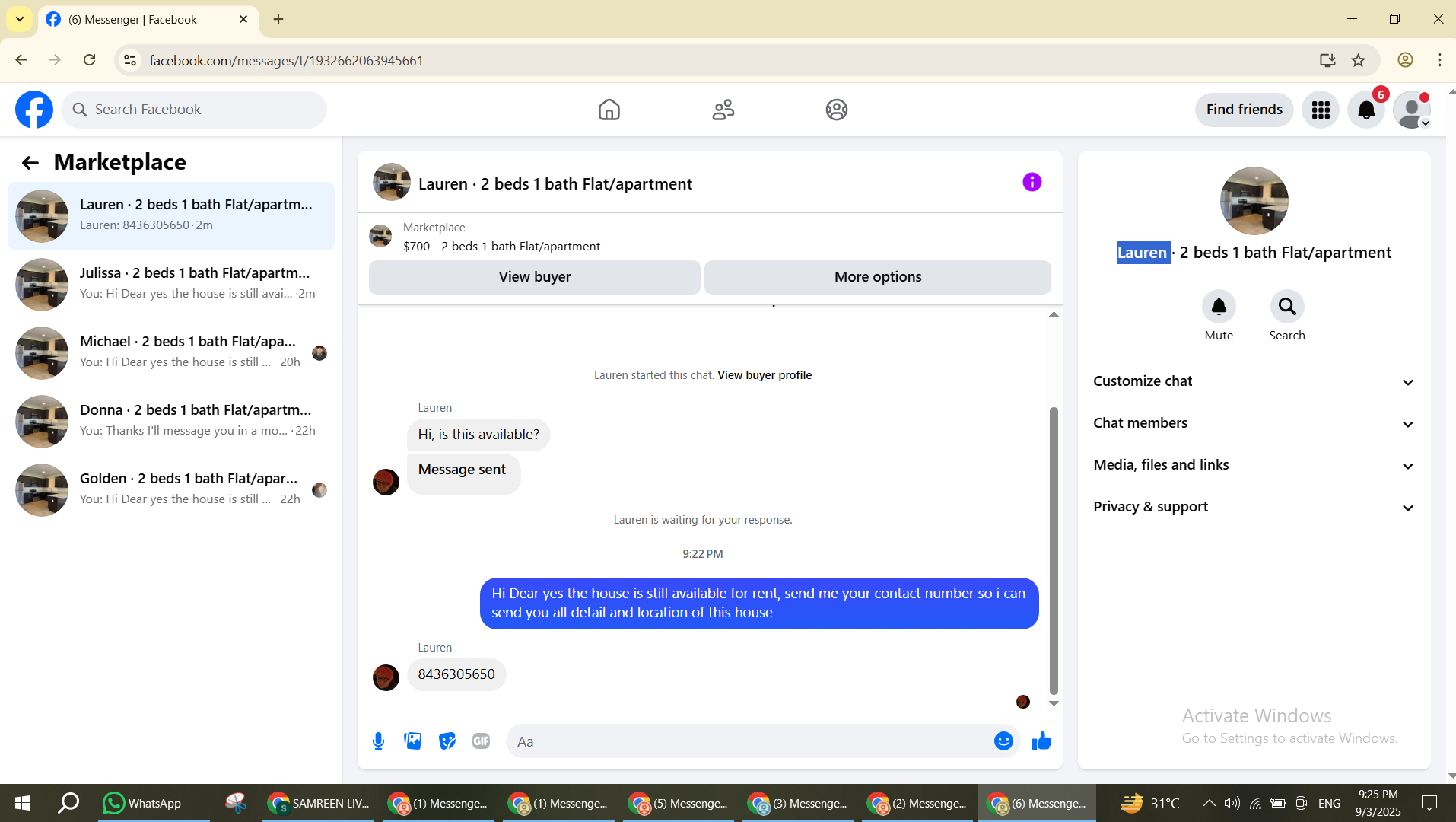Click the Find friends button
The width and height of the screenshot is (1456, 822).
pyautogui.click(x=1244, y=110)
